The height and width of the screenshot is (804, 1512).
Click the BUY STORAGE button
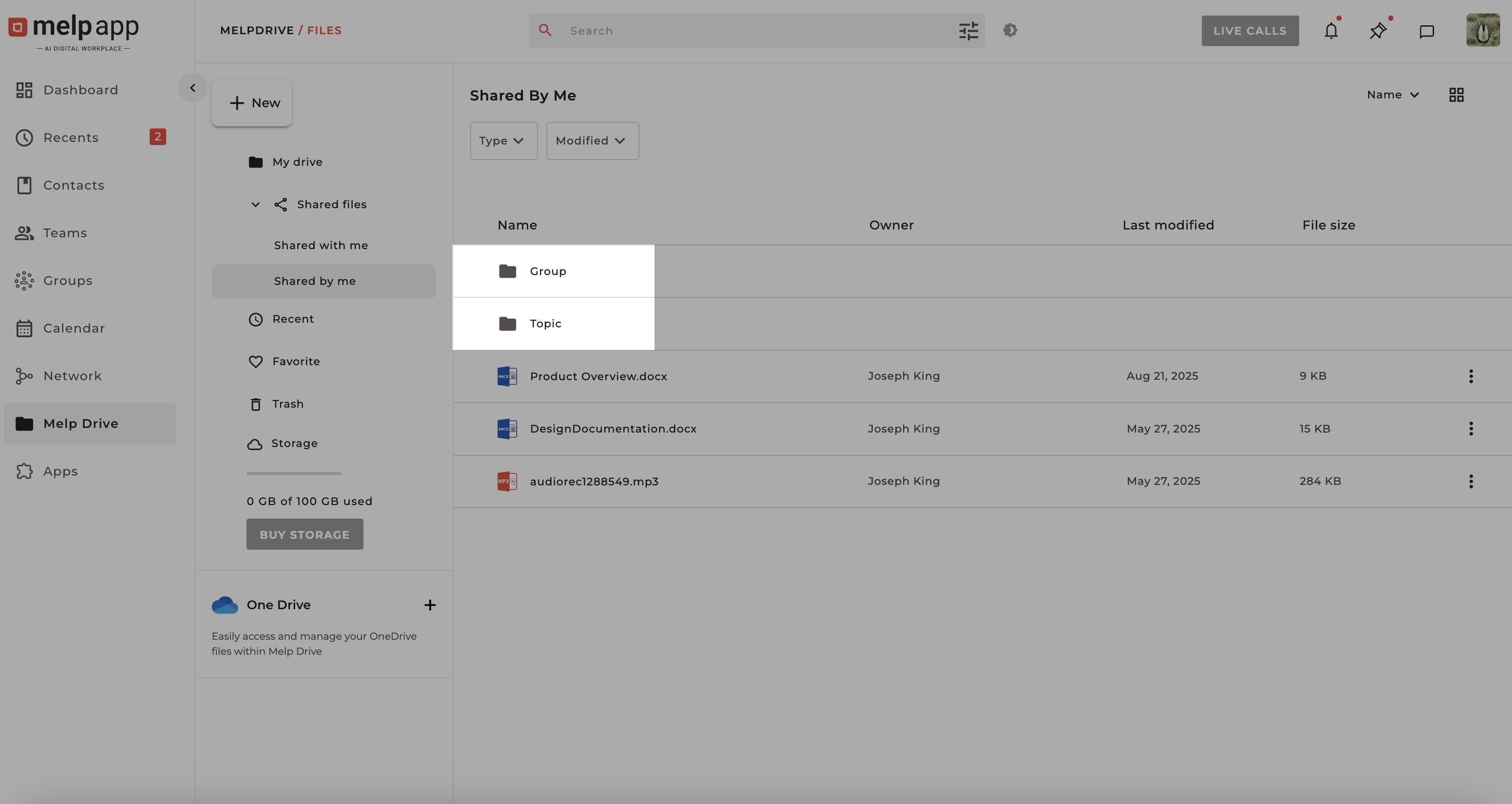[304, 535]
